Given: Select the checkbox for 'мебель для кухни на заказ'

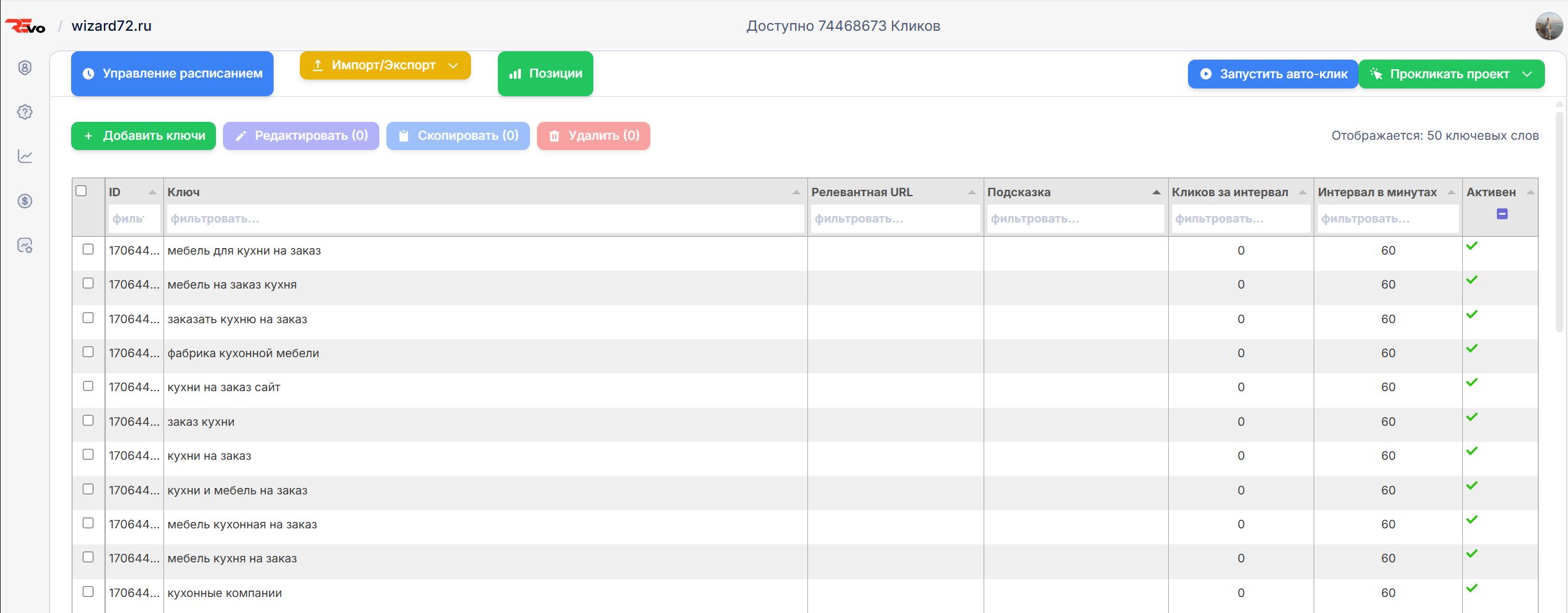Looking at the screenshot, I should [x=88, y=250].
